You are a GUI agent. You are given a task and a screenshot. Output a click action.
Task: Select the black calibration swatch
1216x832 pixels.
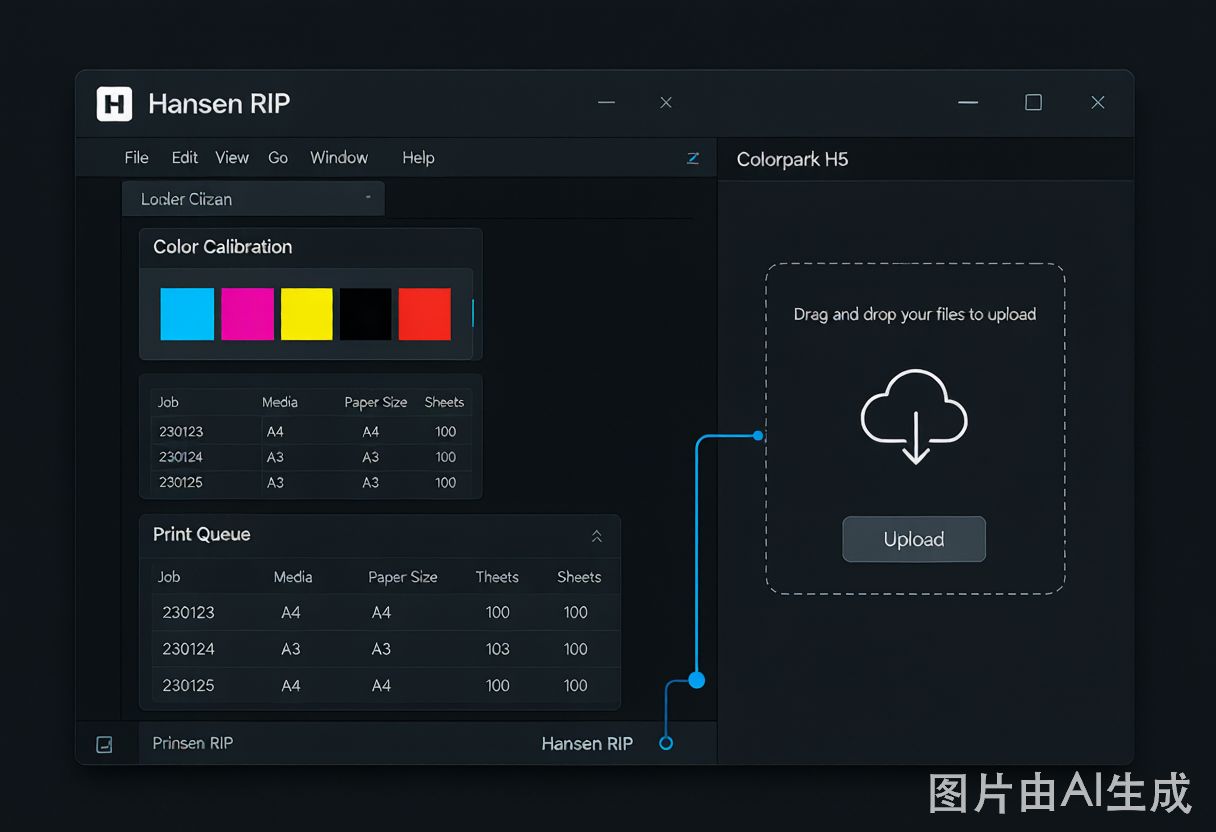click(x=365, y=314)
